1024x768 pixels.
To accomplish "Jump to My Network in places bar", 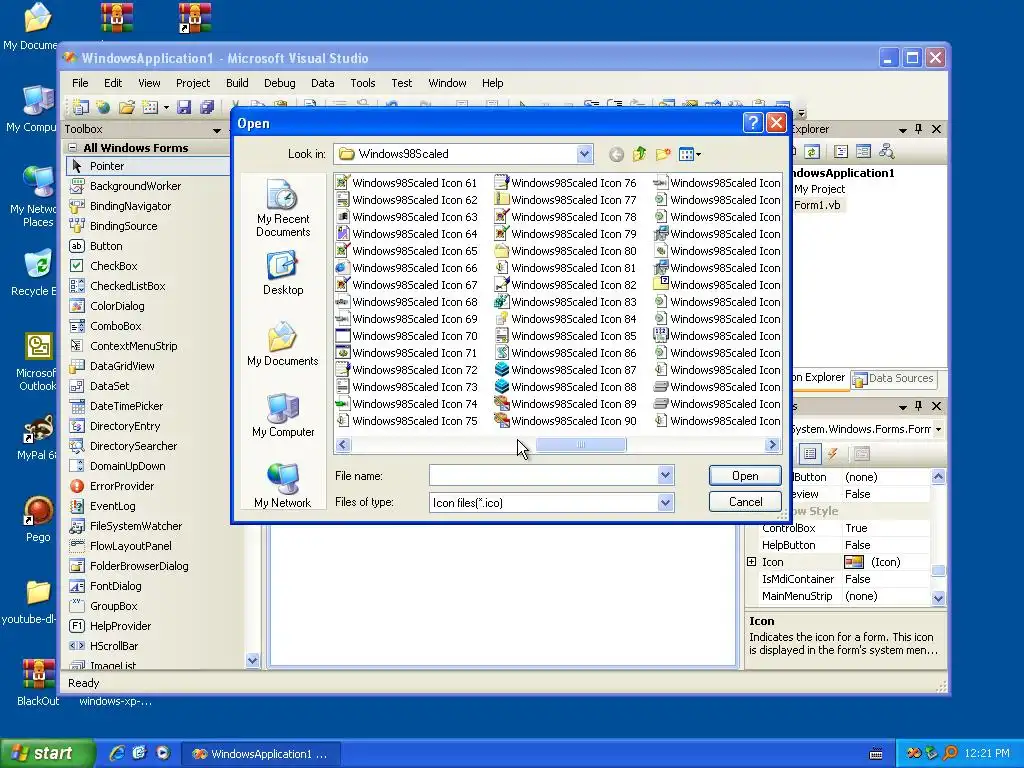I will (x=283, y=486).
